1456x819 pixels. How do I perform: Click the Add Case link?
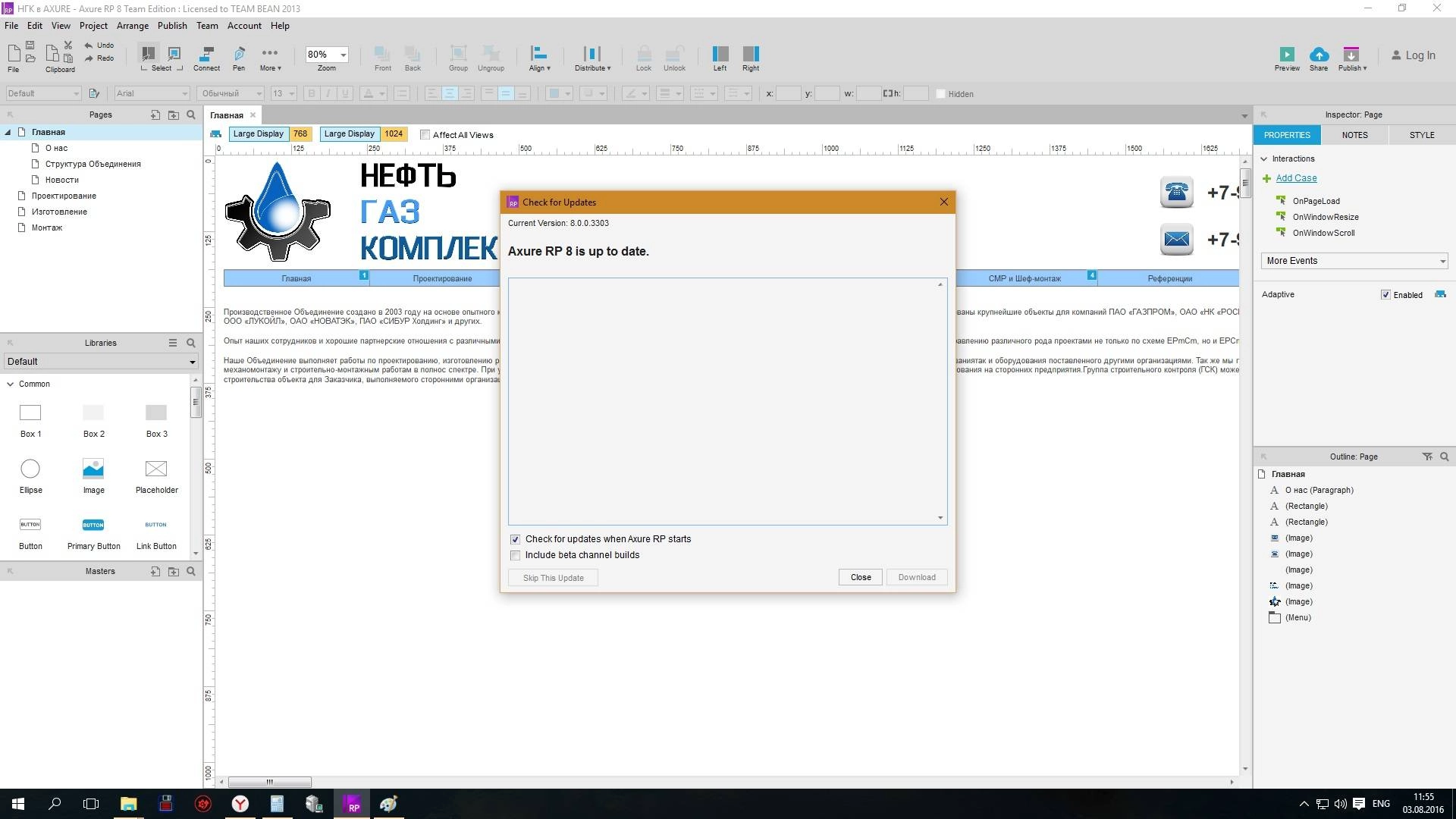click(1296, 178)
